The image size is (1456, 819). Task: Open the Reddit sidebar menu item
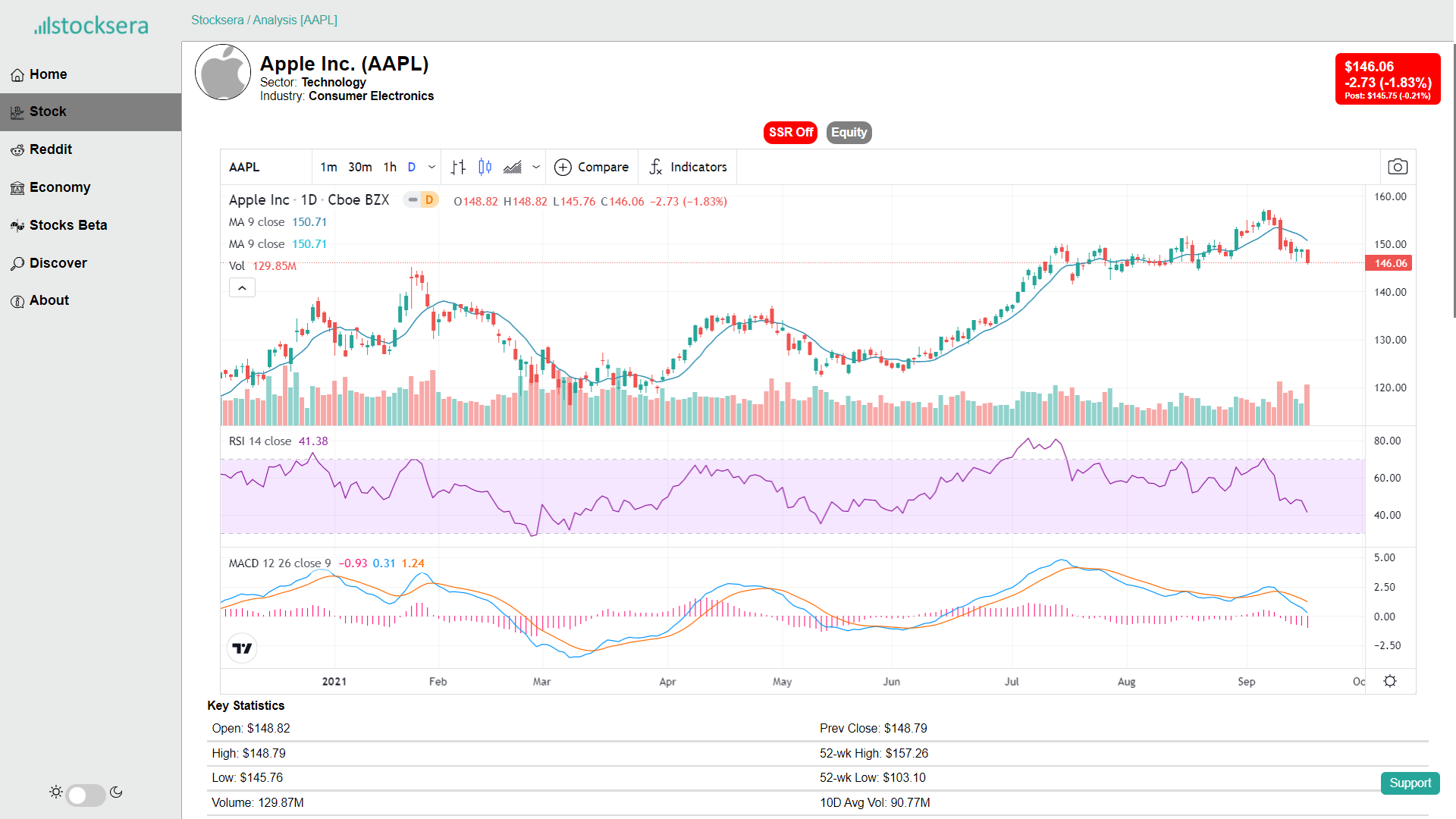coord(50,149)
